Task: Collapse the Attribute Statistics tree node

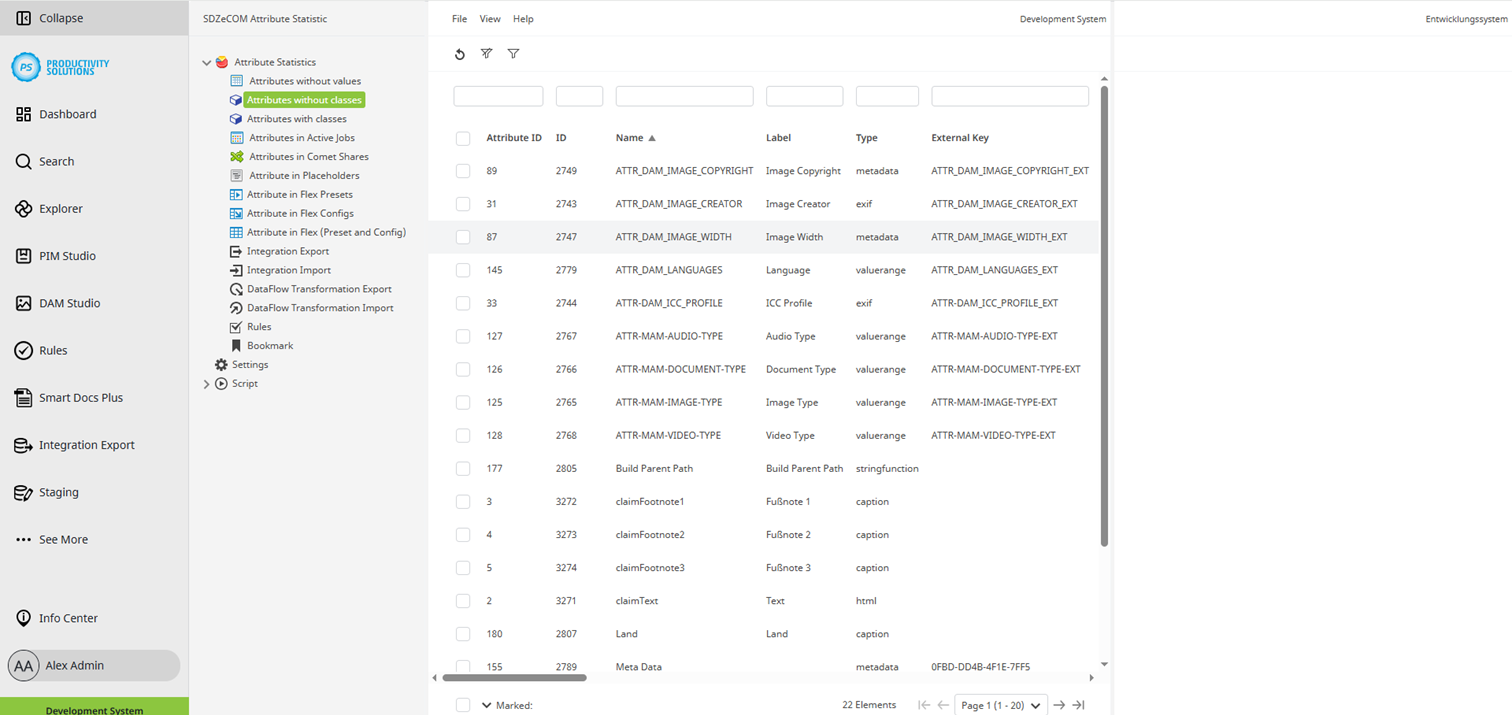Action: (x=206, y=62)
